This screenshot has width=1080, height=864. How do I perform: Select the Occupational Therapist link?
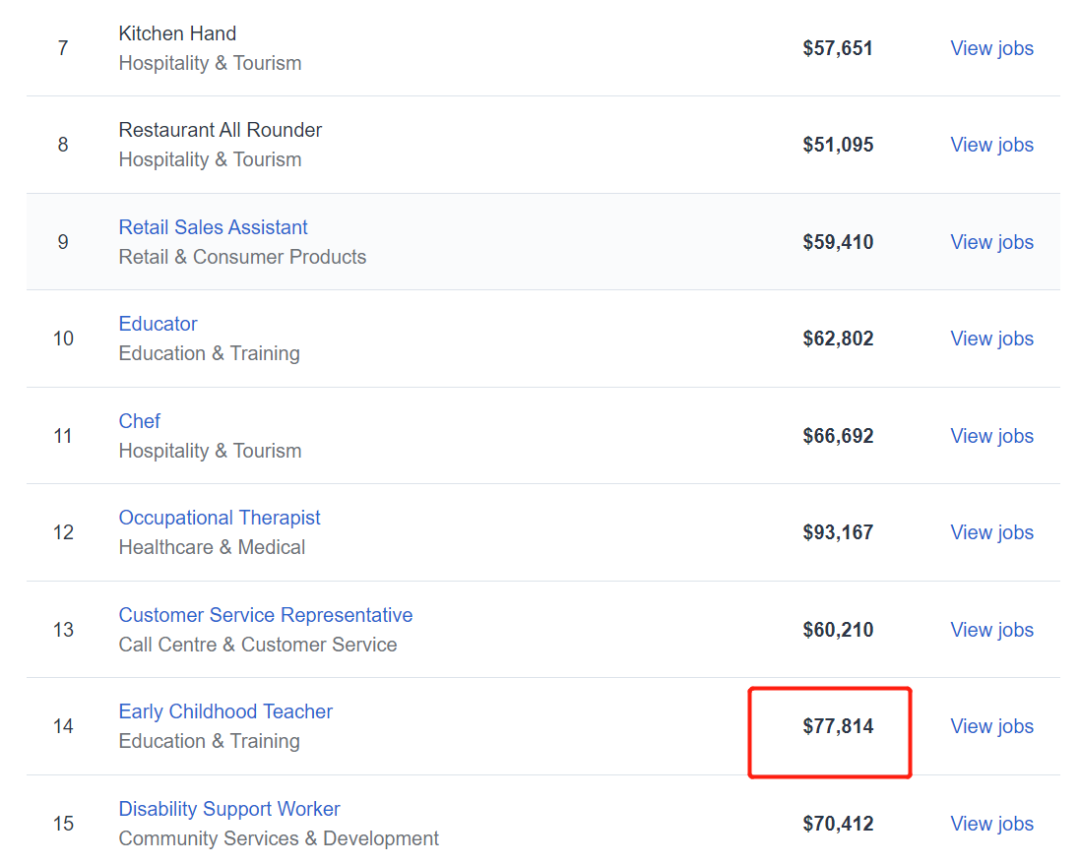click(219, 518)
